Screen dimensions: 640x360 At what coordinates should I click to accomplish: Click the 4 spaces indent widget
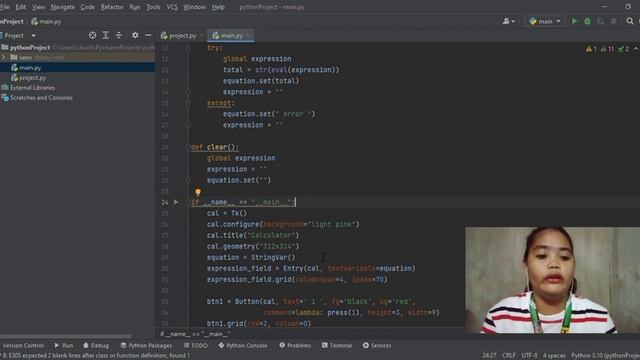click(554, 356)
